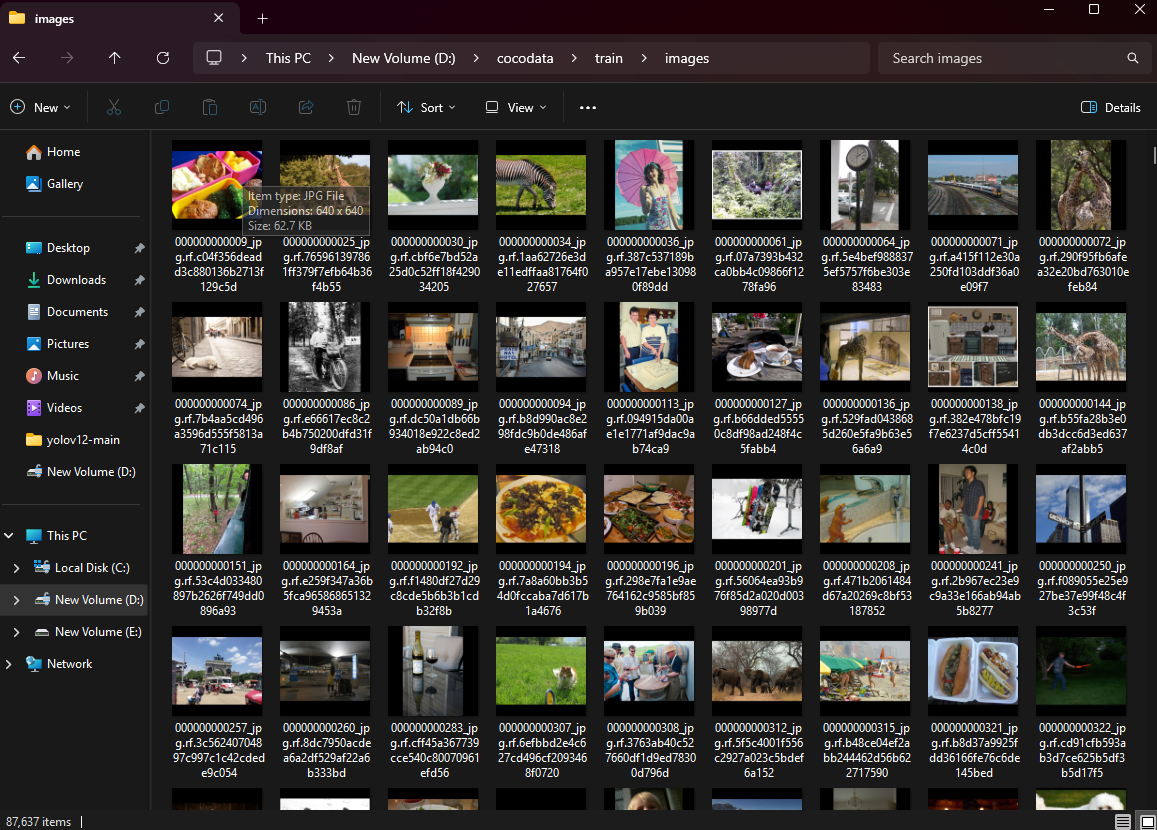Screen dimensions: 1157x830
Task: Toggle the Details pane button
Action: pyautogui.click(x=1111, y=107)
